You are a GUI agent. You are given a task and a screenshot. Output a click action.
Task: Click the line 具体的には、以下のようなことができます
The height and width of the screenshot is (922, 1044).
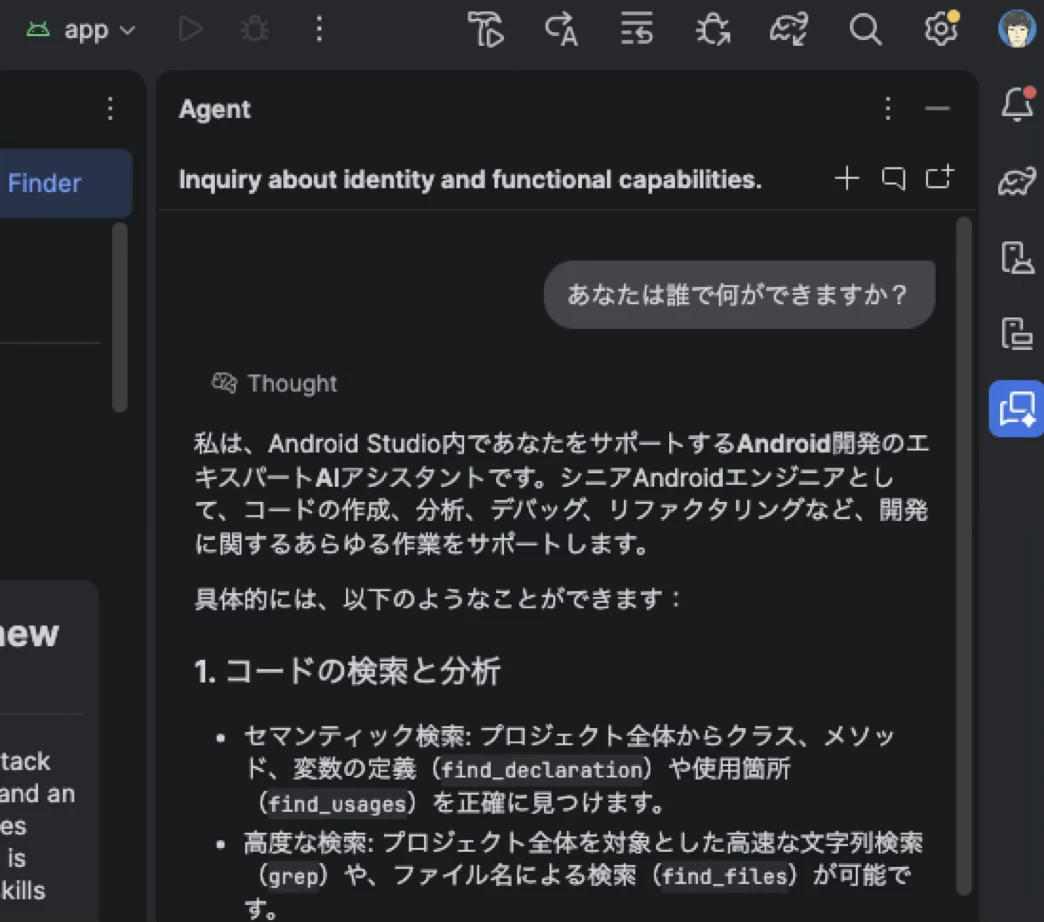click(x=437, y=599)
